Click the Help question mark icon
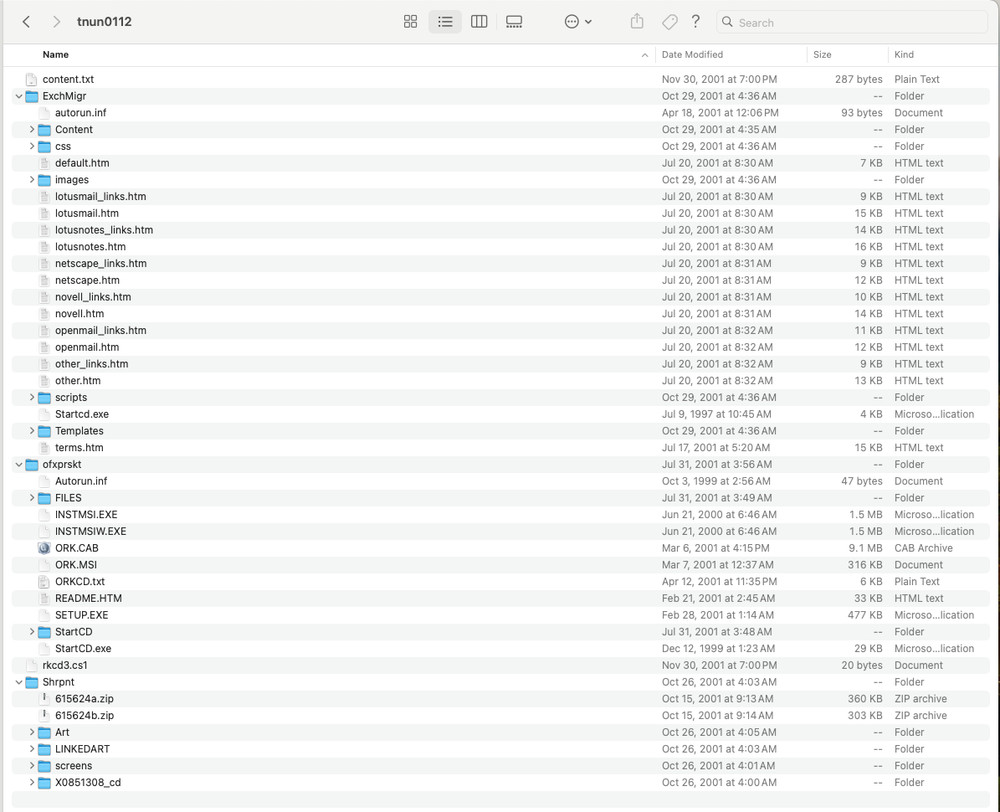This screenshot has width=1000, height=812. coord(696,22)
